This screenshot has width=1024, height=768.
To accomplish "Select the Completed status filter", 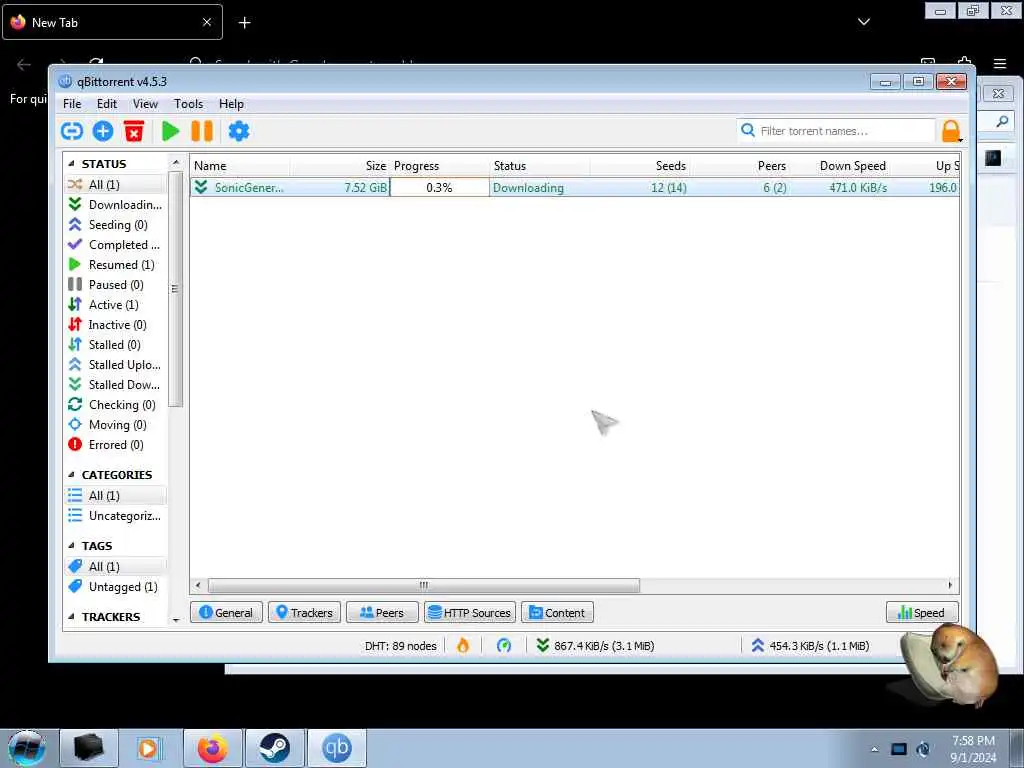I will 116,245.
